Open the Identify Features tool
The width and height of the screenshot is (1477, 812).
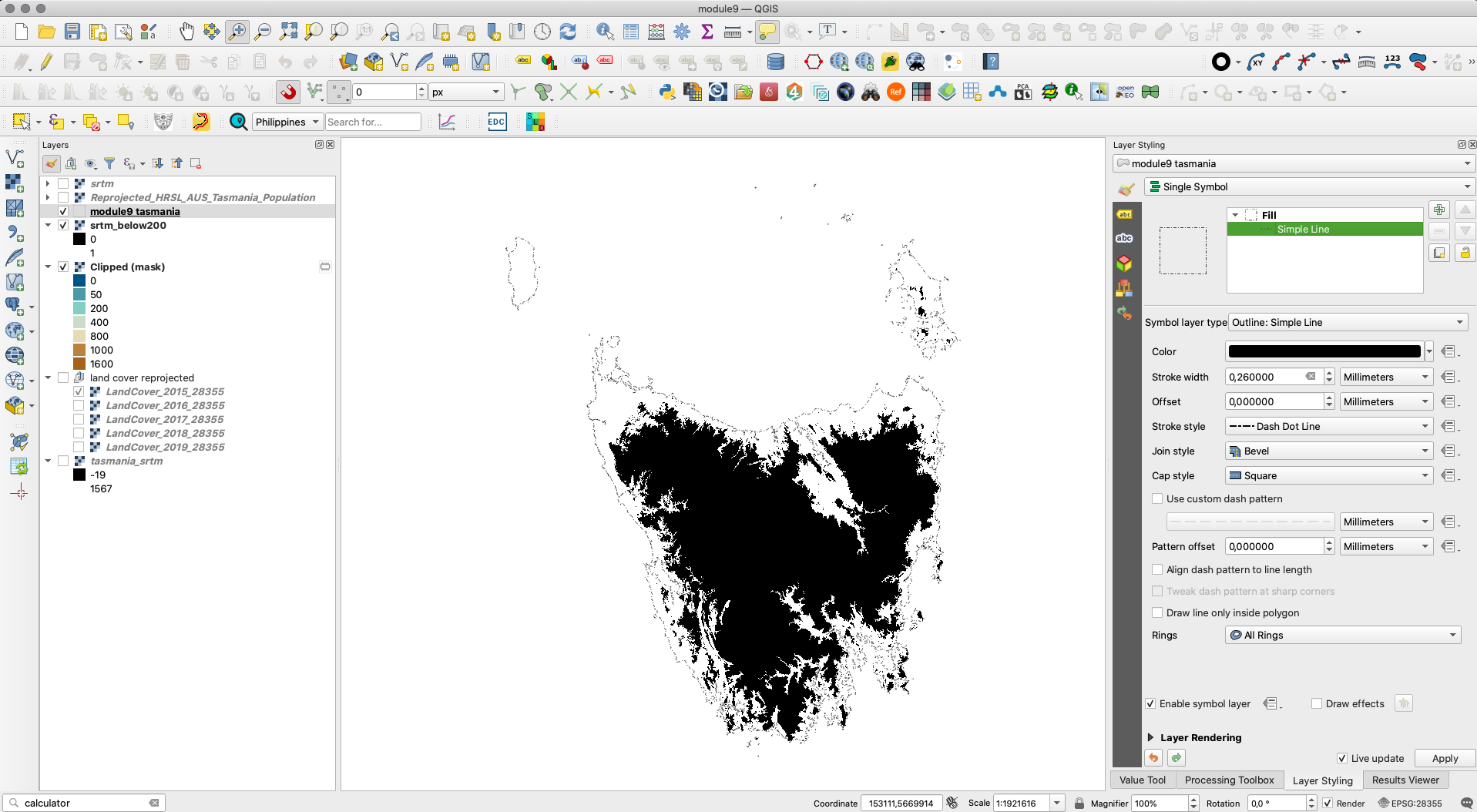pyautogui.click(x=606, y=32)
